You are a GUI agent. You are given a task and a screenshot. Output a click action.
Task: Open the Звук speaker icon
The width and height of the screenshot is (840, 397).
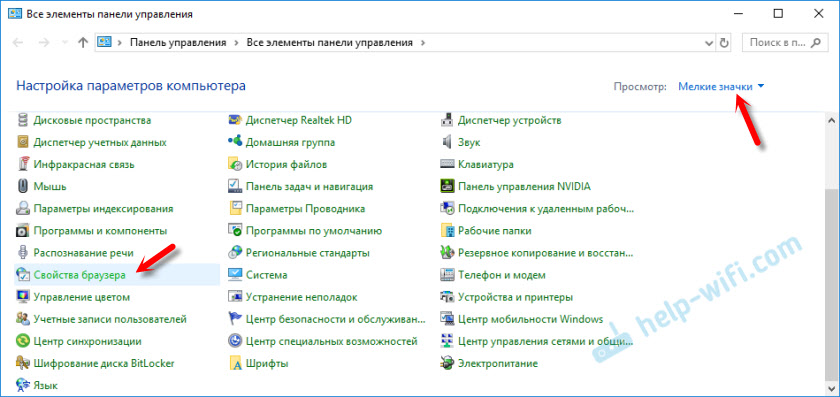pos(447,143)
